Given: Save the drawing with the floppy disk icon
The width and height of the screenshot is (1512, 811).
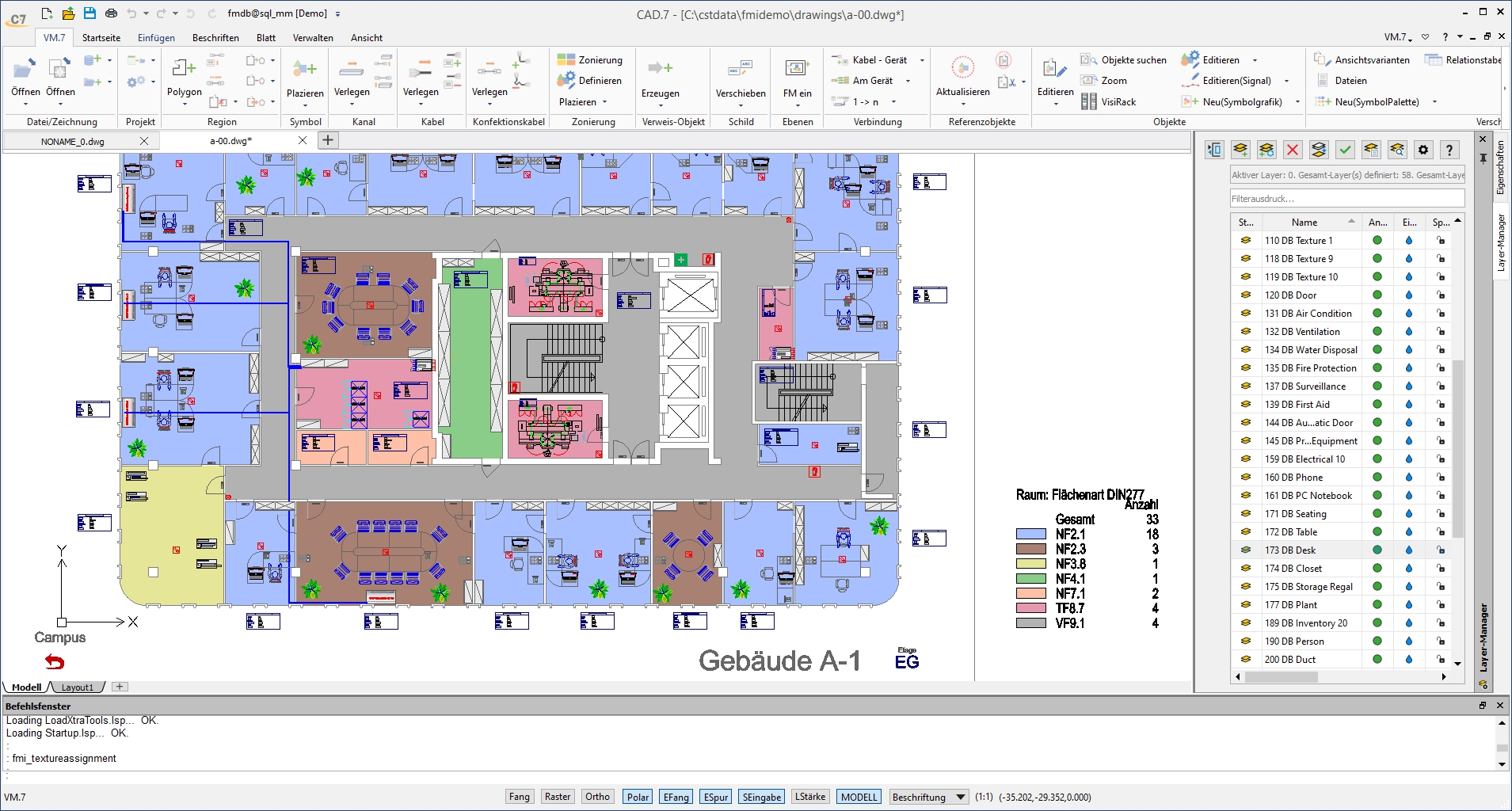Looking at the screenshot, I should coord(90,13).
